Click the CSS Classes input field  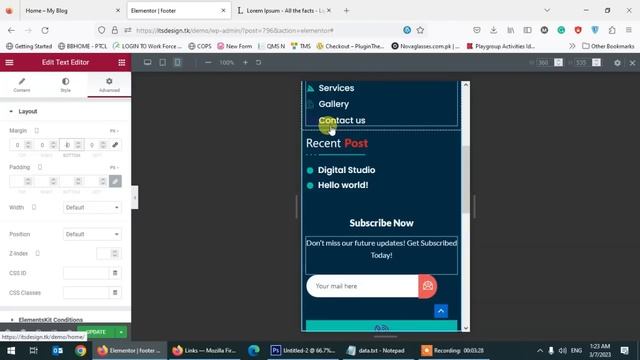[x=86, y=293]
